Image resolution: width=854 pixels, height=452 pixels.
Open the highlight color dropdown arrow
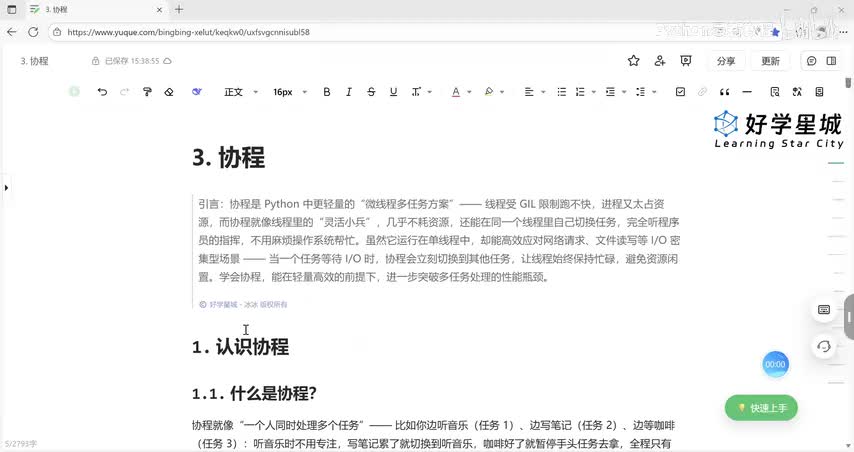pyautogui.click(x=502, y=92)
